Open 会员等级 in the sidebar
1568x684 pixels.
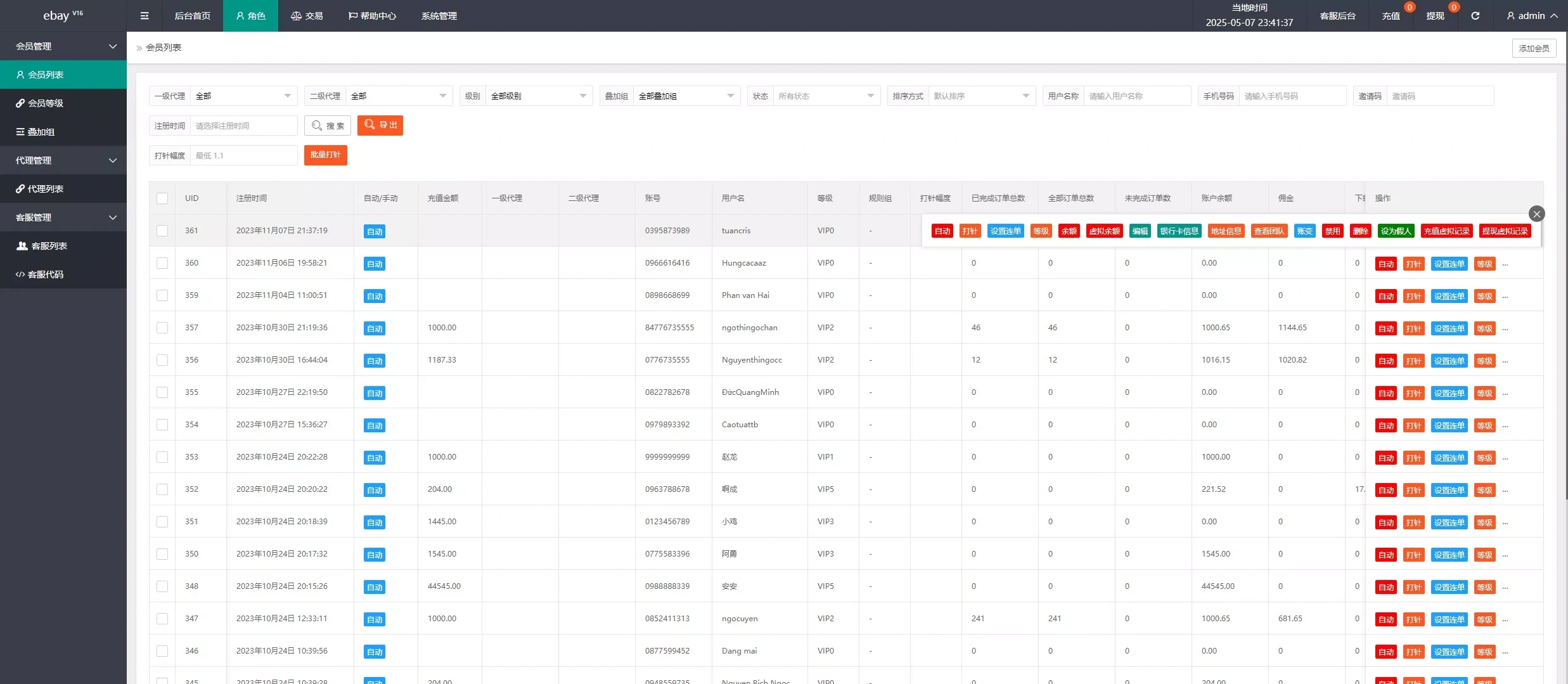pyautogui.click(x=46, y=103)
